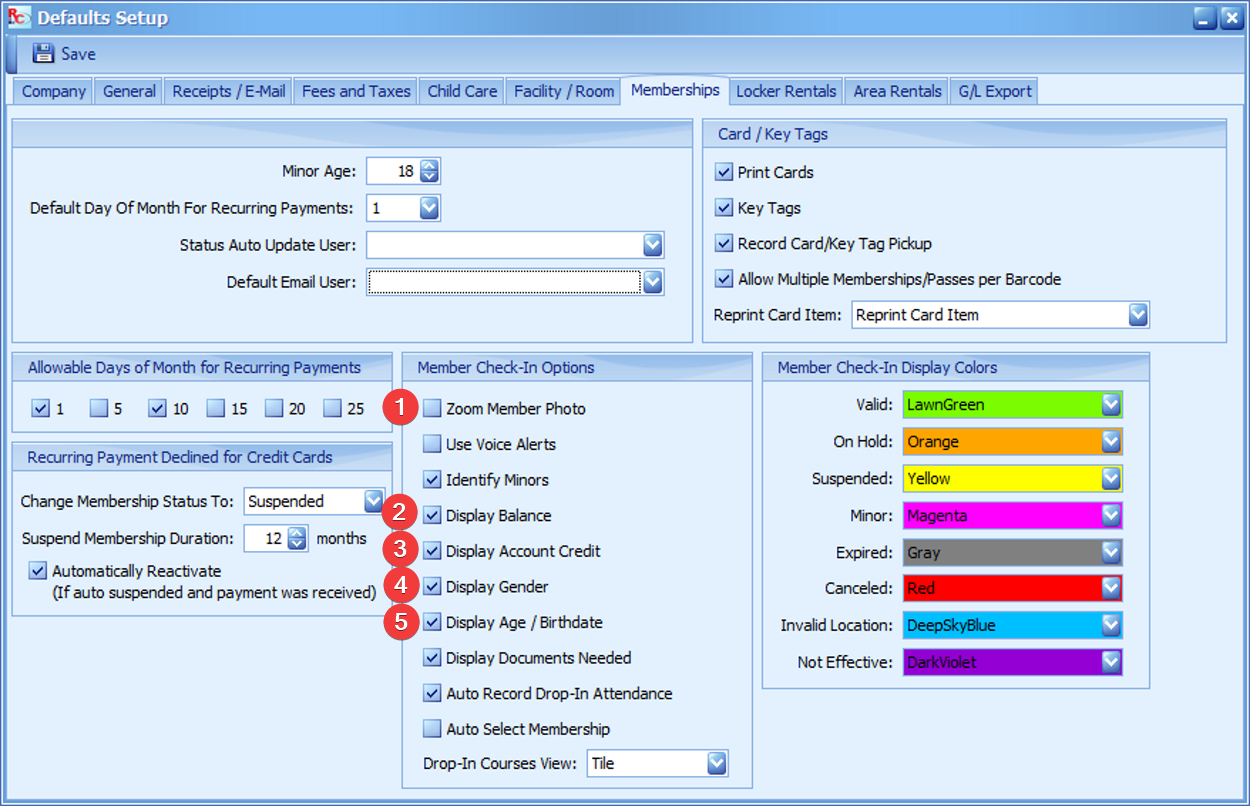Image resolution: width=1250 pixels, height=806 pixels.
Task: Uncheck day 1 for recurring payments
Action: point(40,408)
